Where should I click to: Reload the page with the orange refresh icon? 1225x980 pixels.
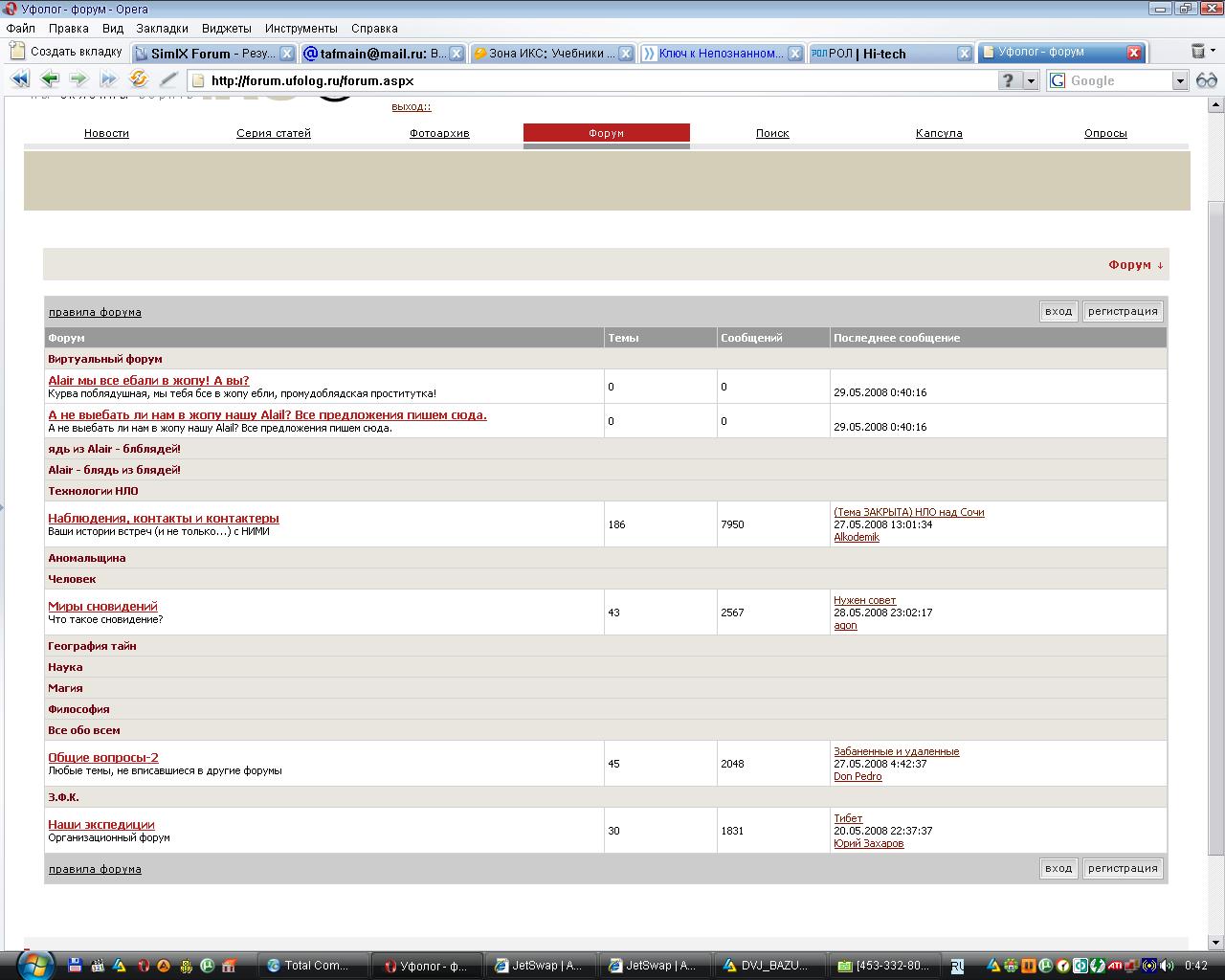139,80
